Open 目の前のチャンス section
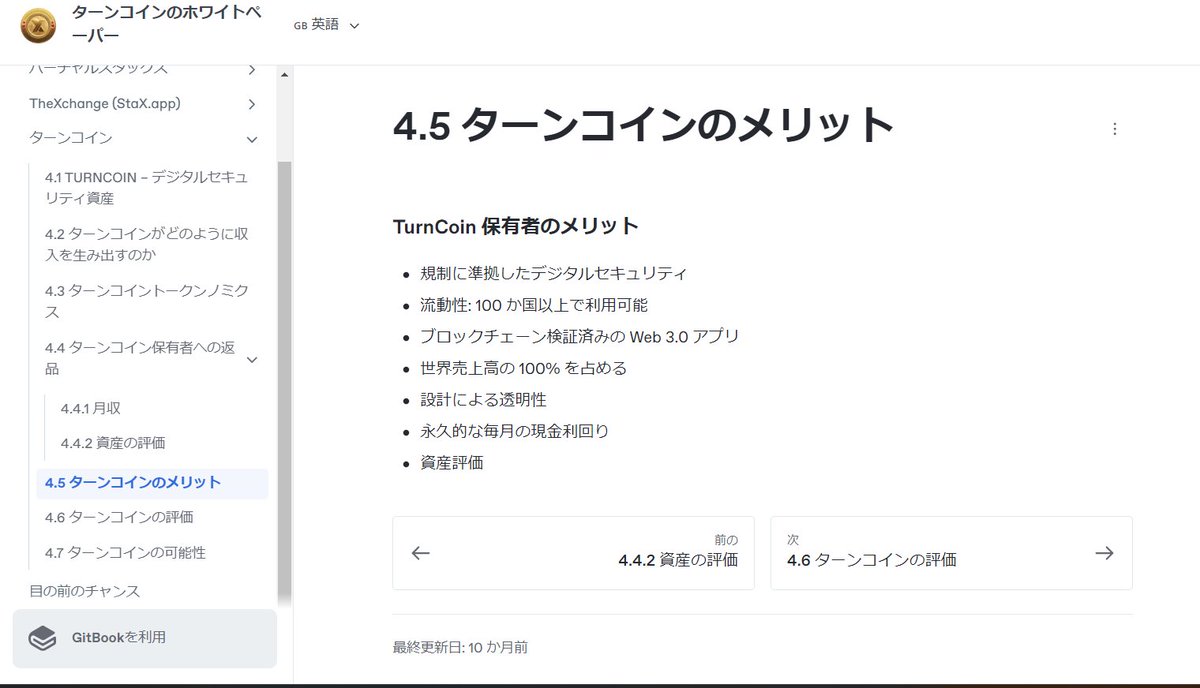The width and height of the screenshot is (1200, 688). click(x=85, y=591)
